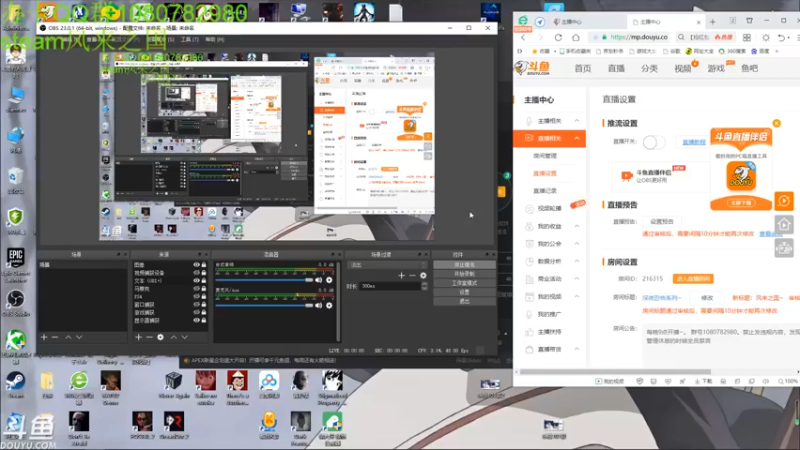800x450 pixels.
Task: Open Steam desktop shortcut
Action: [x=15, y=385]
